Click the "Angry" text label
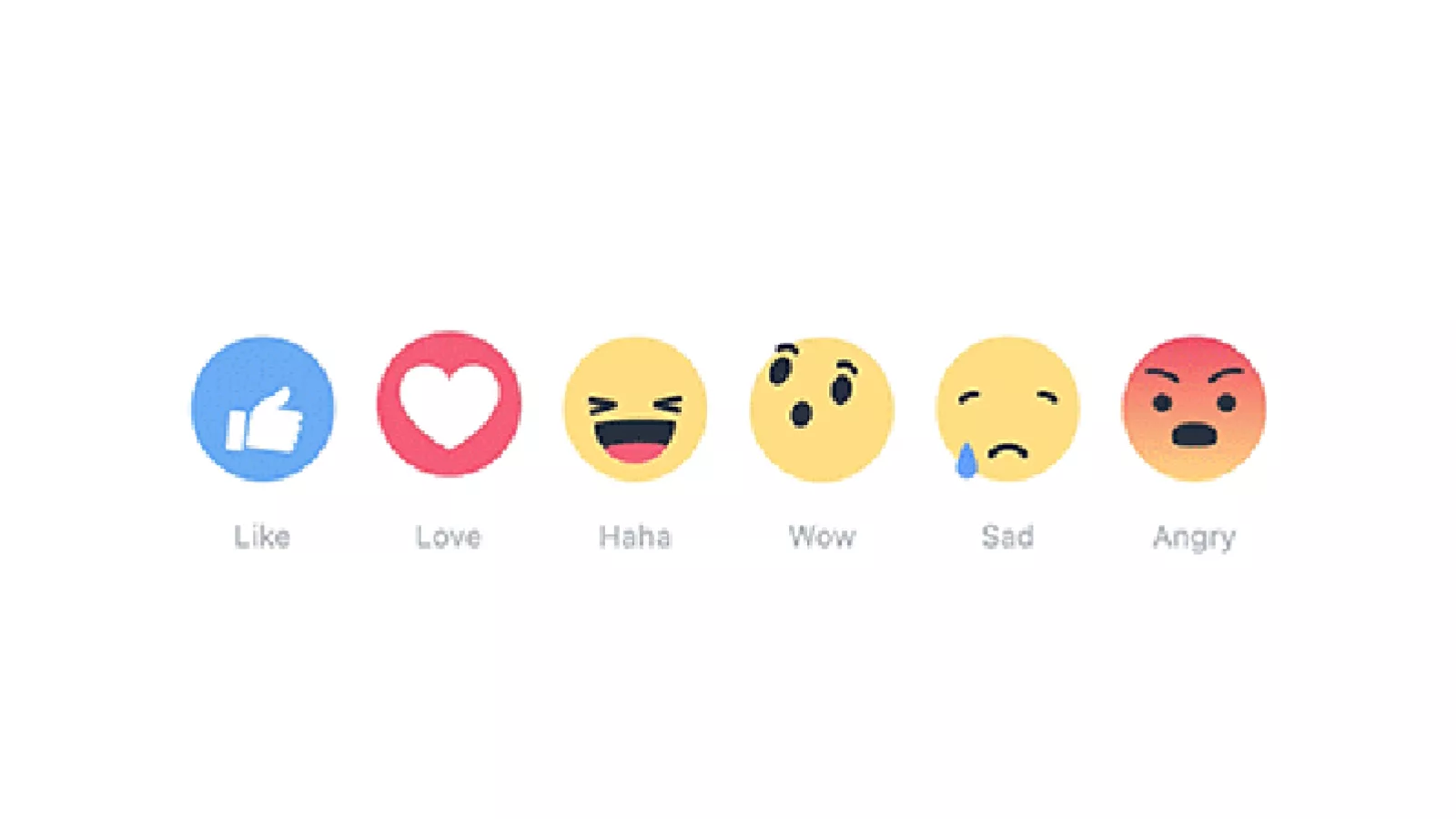 pos(1194,539)
